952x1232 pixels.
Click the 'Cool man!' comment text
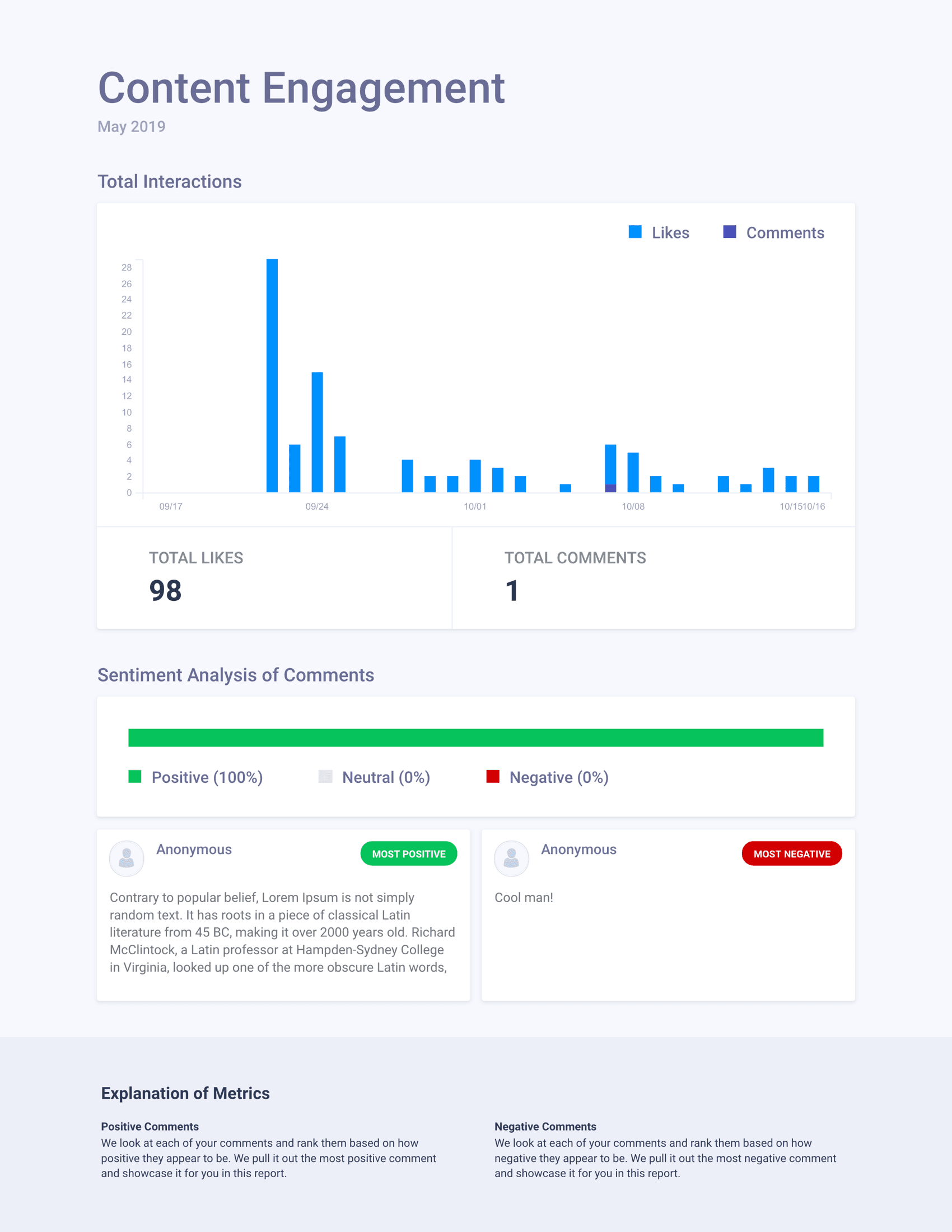524,898
